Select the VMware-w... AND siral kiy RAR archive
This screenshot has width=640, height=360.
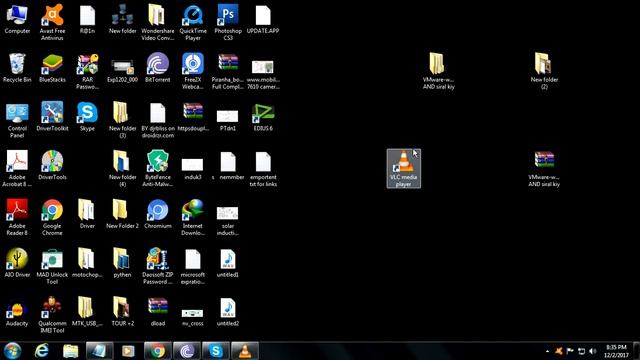544,169
